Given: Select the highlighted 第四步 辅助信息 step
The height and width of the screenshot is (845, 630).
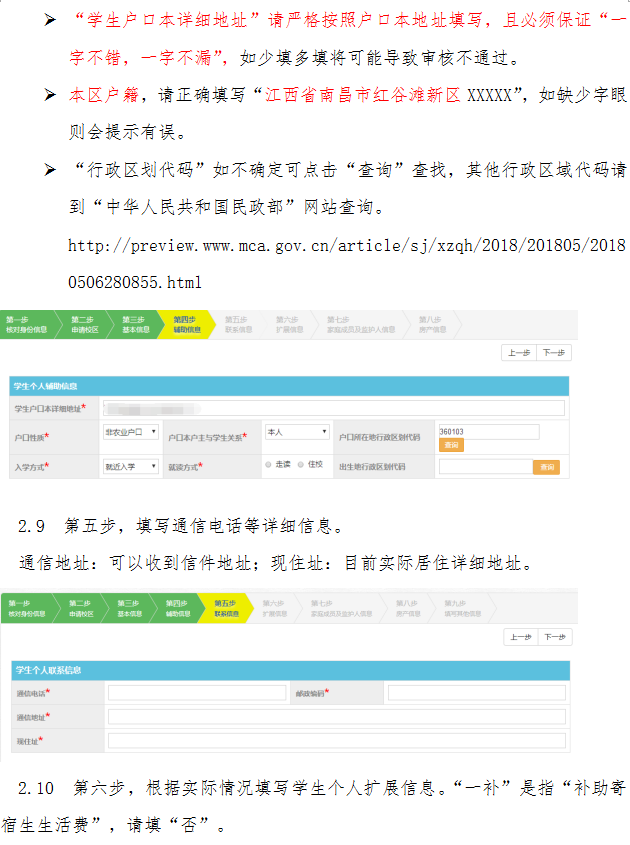Looking at the screenshot, I should [x=186, y=325].
